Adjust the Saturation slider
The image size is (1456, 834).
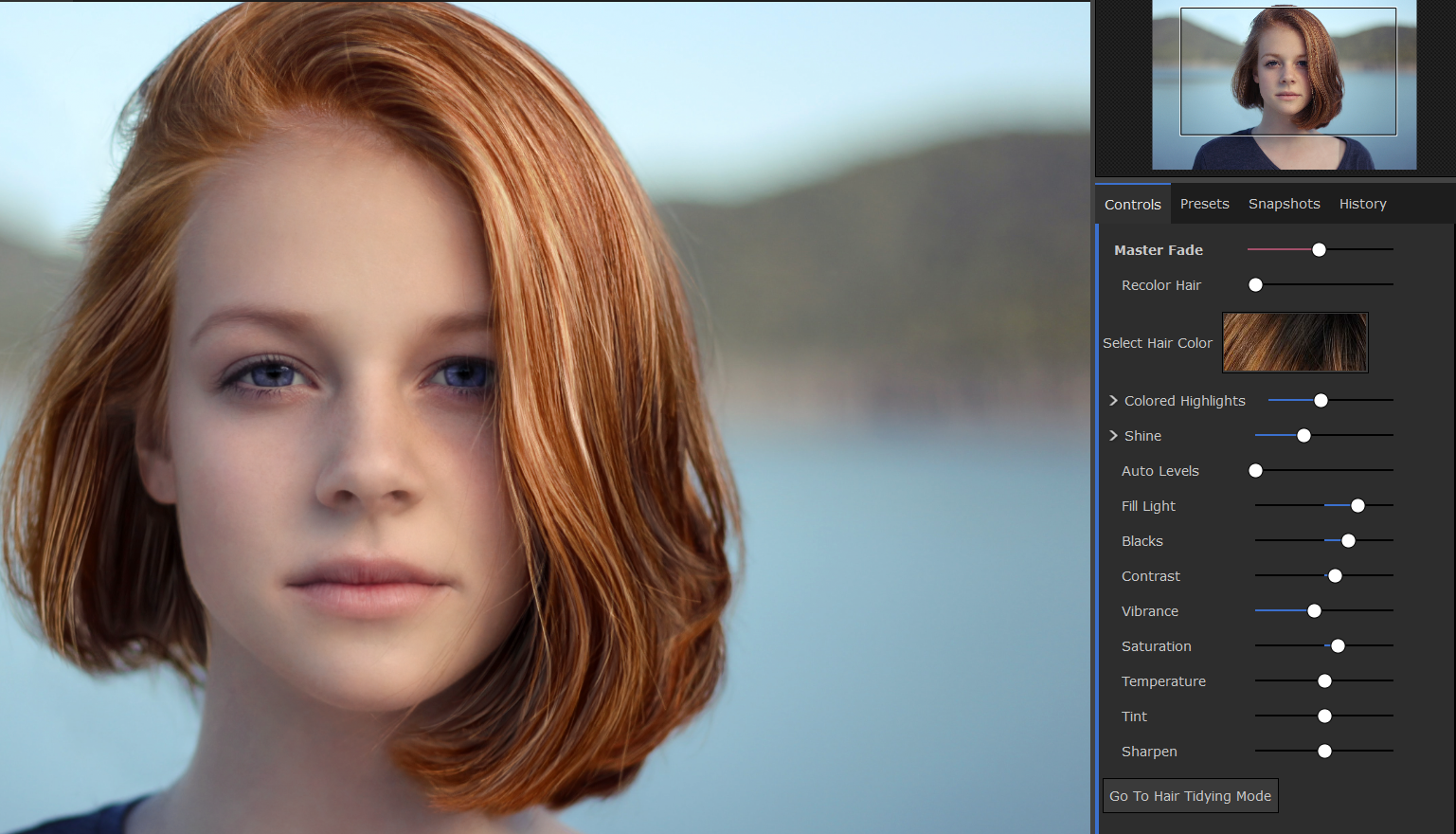tap(1338, 645)
